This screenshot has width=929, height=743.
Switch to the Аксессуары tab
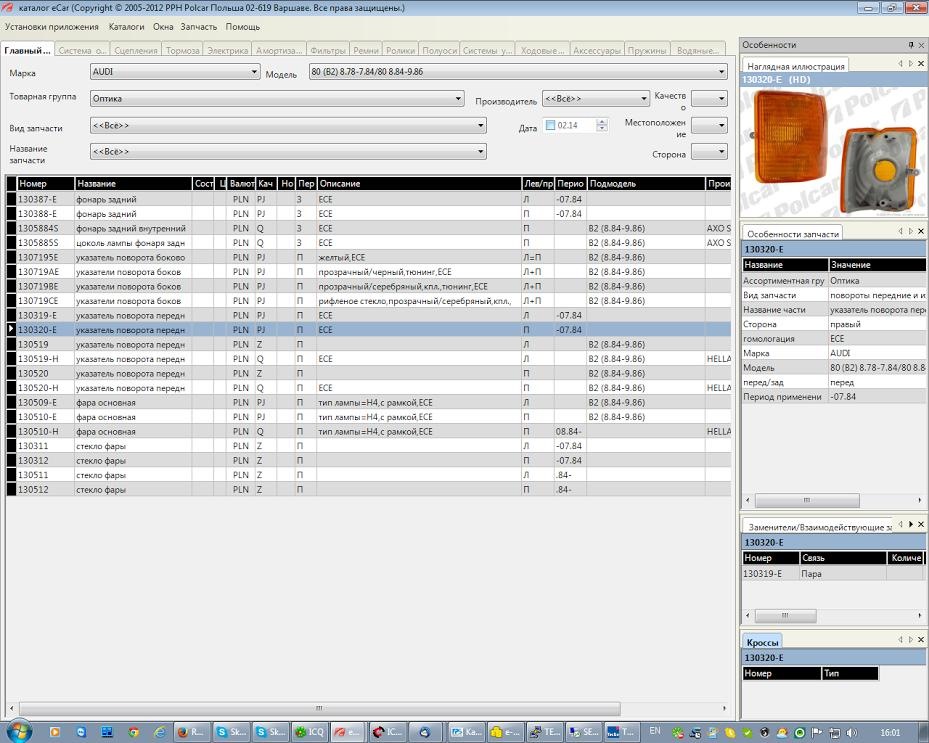(597, 50)
